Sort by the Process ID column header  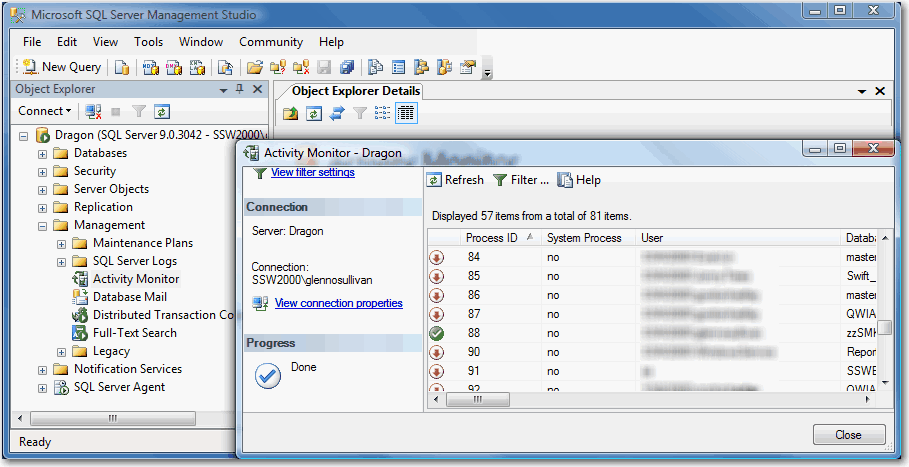[x=491, y=238]
